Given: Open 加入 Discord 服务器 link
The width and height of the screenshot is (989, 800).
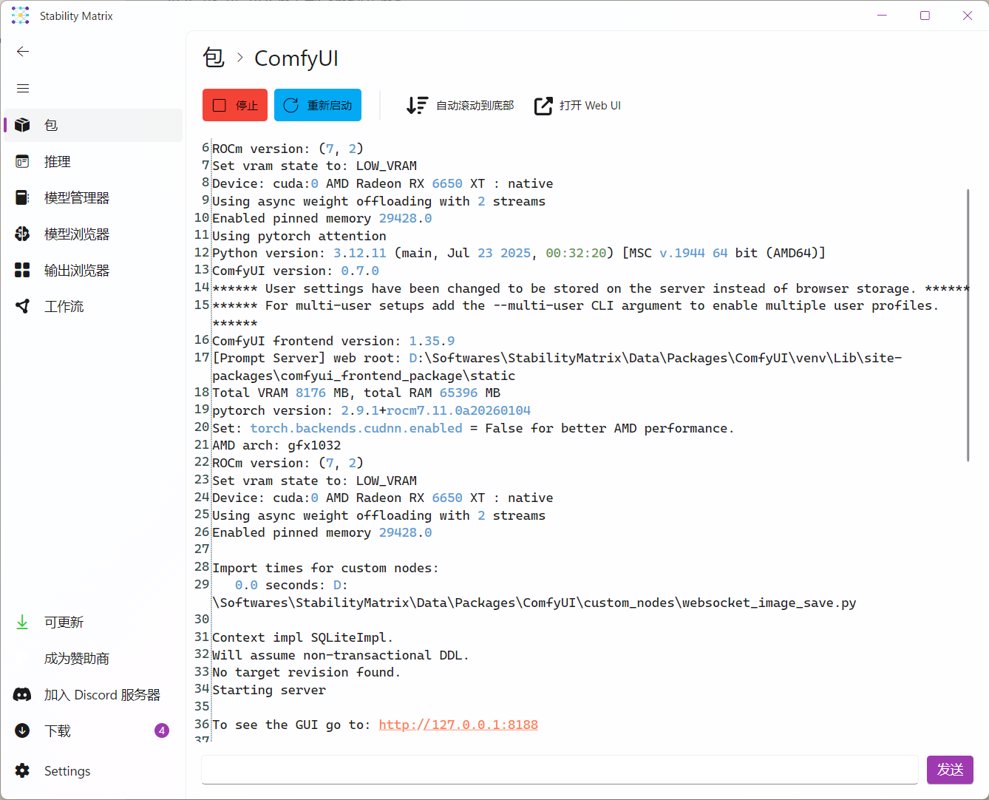Looking at the screenshot, I should [102, 695].
